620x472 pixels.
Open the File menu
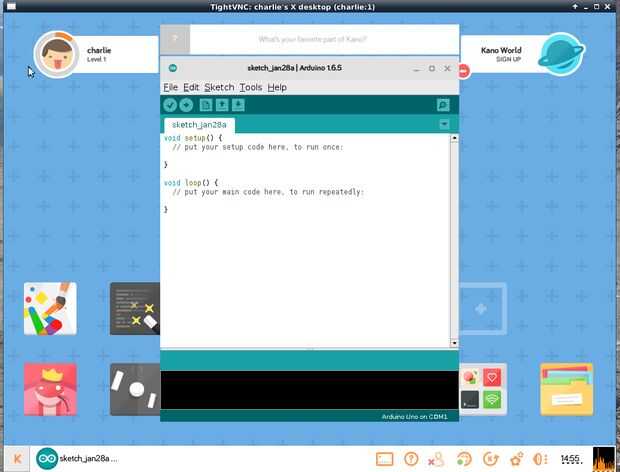coord(171,87)
